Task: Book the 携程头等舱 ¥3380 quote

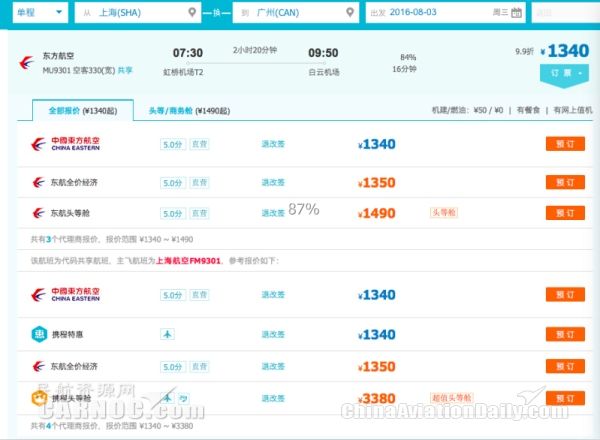Action: [565, 398]
